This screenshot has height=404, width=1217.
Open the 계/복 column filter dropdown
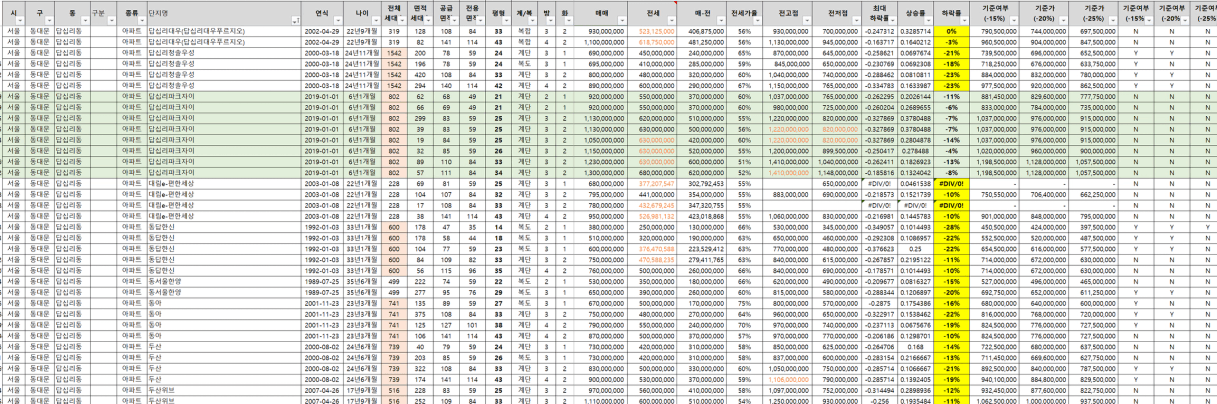coord(534,20)
